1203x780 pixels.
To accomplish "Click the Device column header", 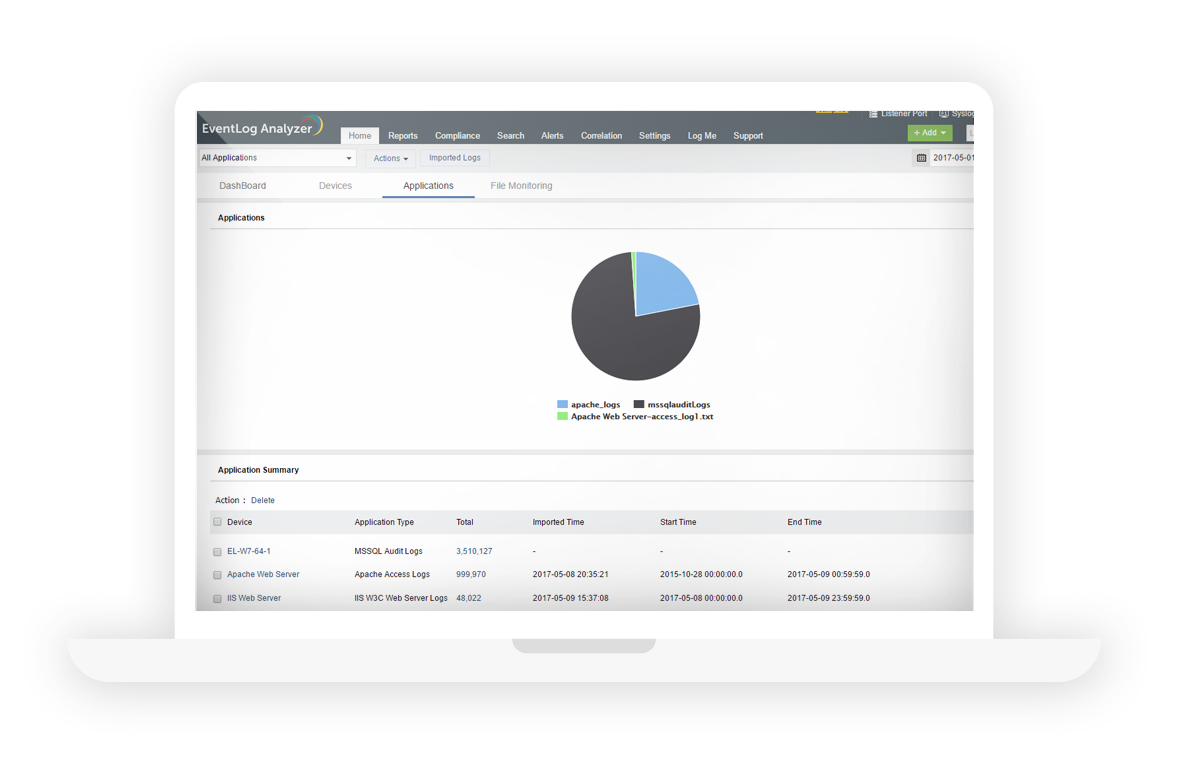I will click(240, 522).
